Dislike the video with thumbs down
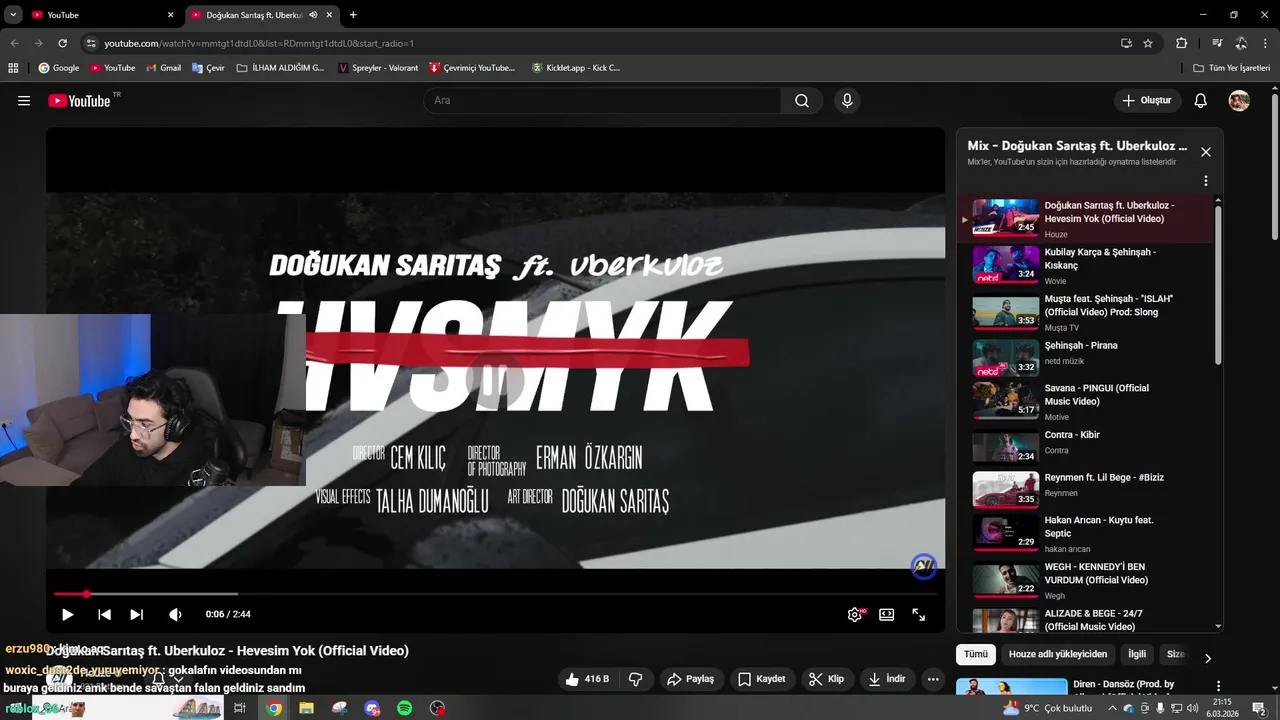This screenshot has width=1280, height=720. [x=636, y=679]
